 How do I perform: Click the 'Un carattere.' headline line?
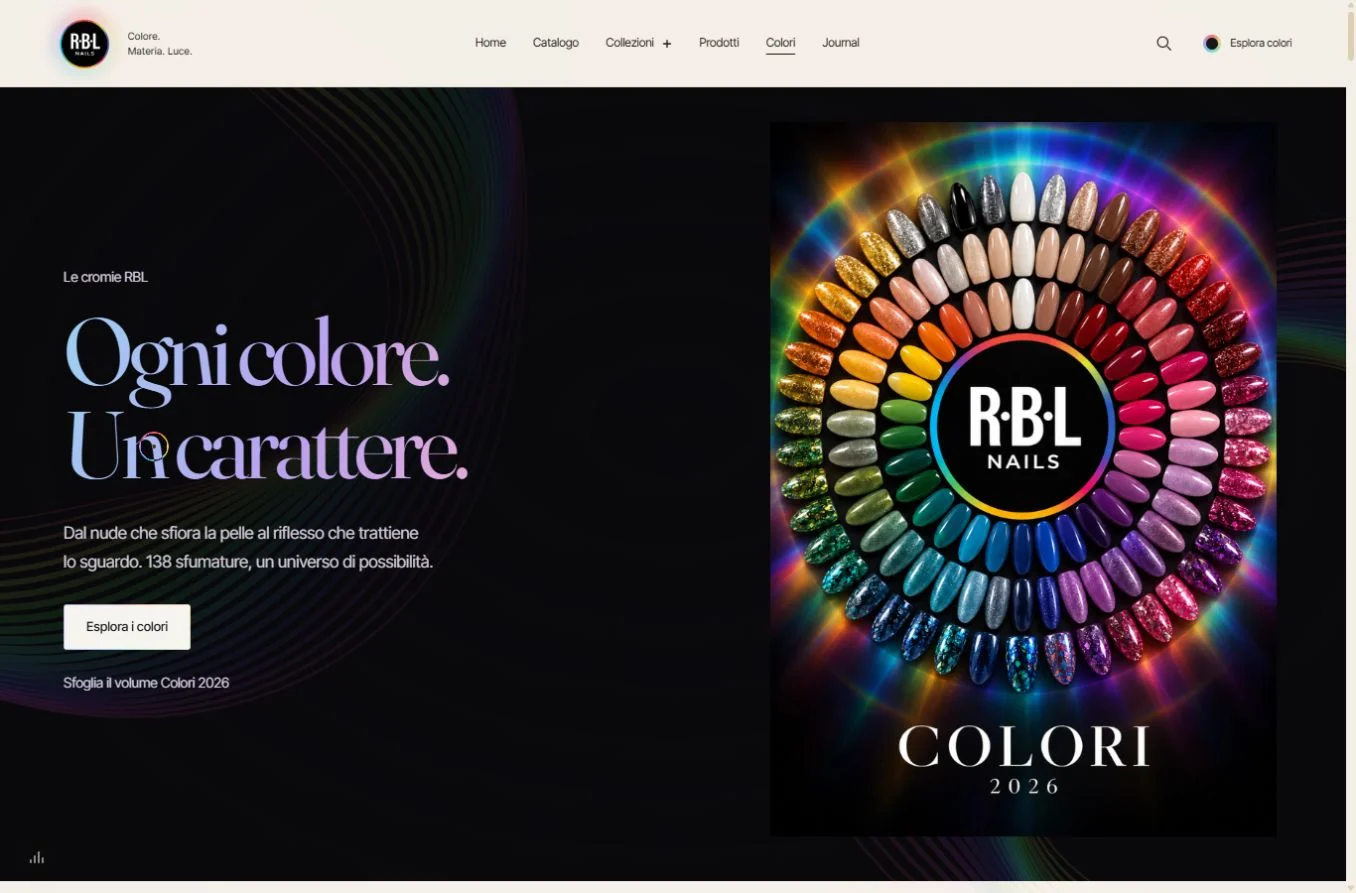tap(267, 448)
